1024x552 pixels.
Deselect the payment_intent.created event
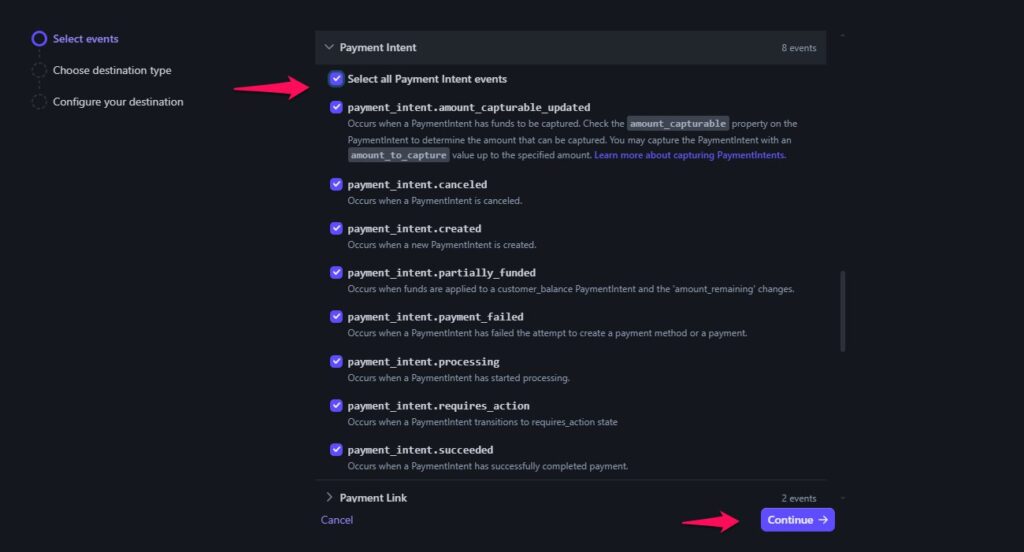pos(336,228)
